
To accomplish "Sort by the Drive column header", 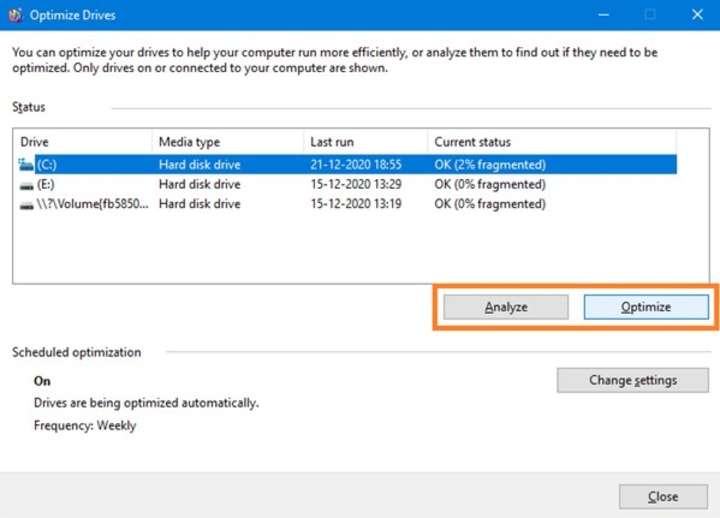I will tap(83, 142).
